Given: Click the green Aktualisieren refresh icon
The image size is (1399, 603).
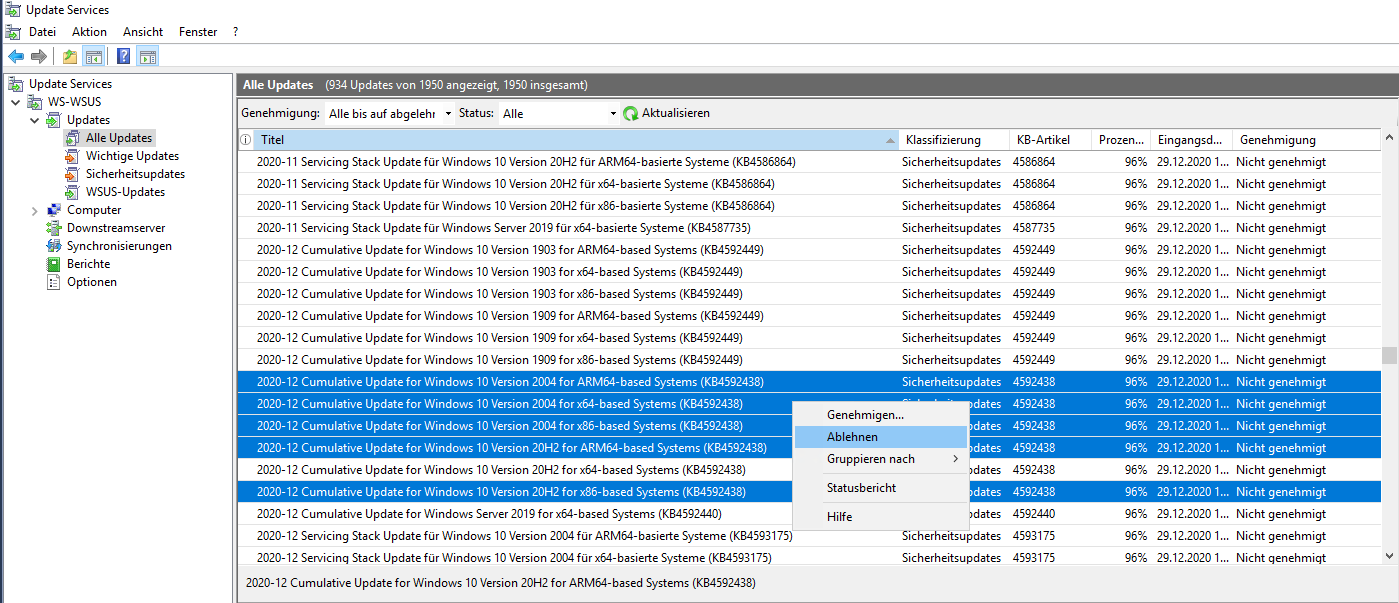Looking at the screenshot, I should 631,114.
